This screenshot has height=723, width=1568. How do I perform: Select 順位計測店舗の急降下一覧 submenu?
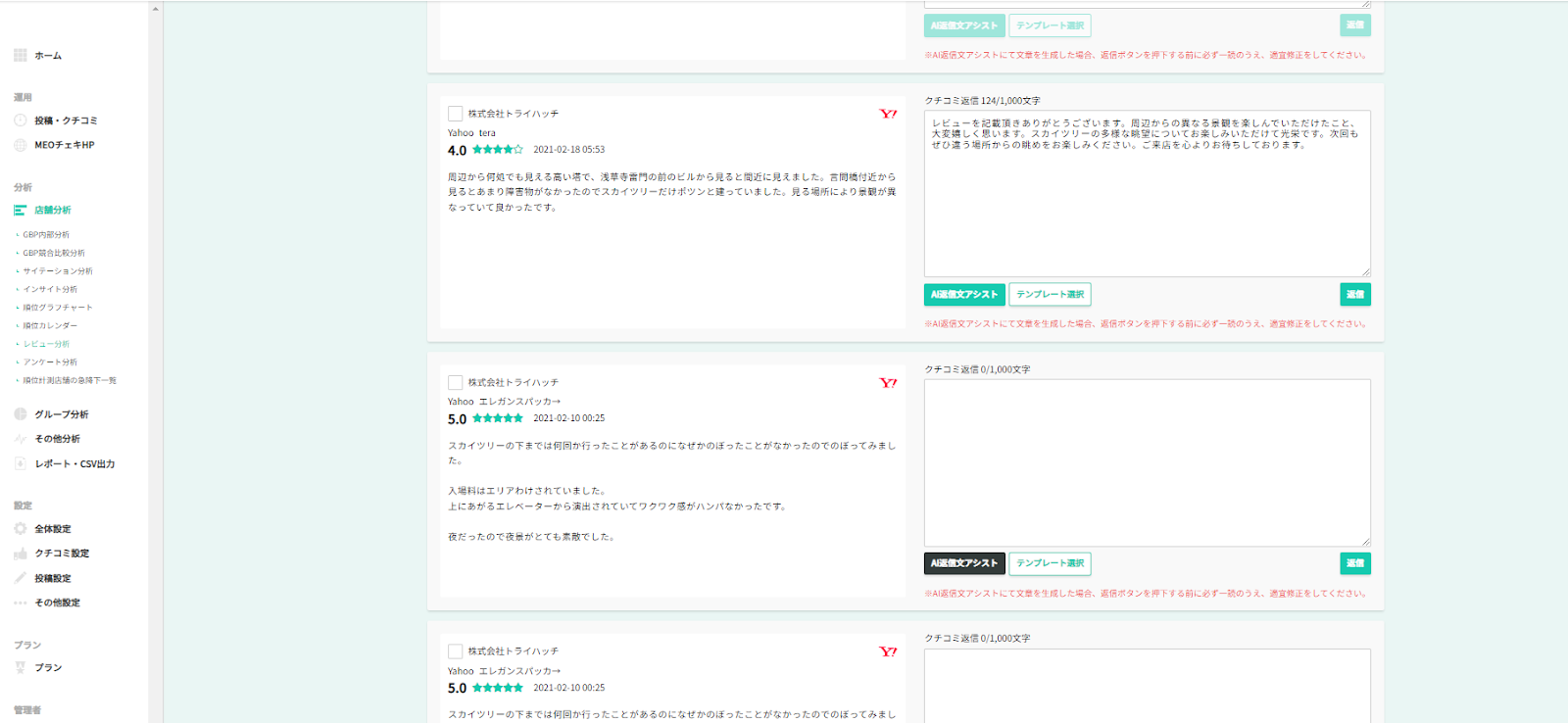(70, 380)
